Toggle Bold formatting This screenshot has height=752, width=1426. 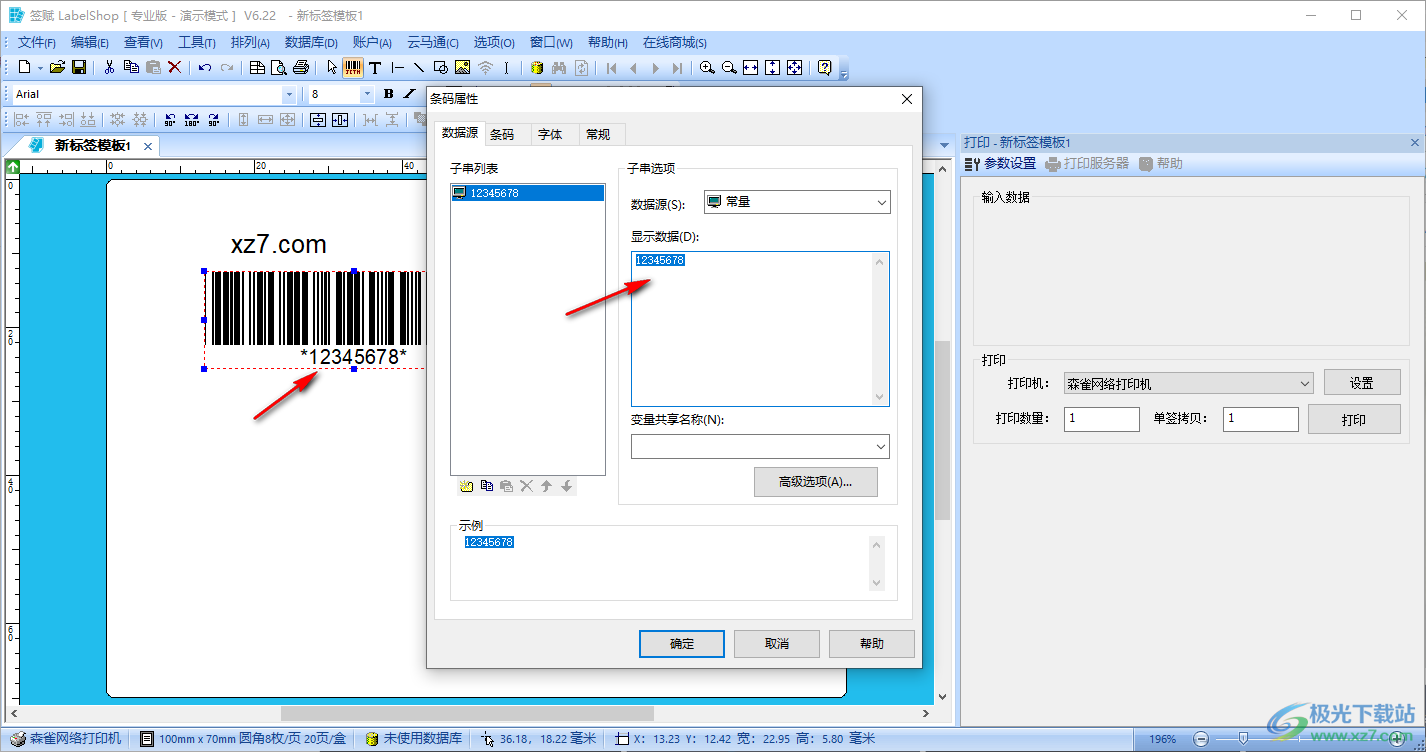389,94
